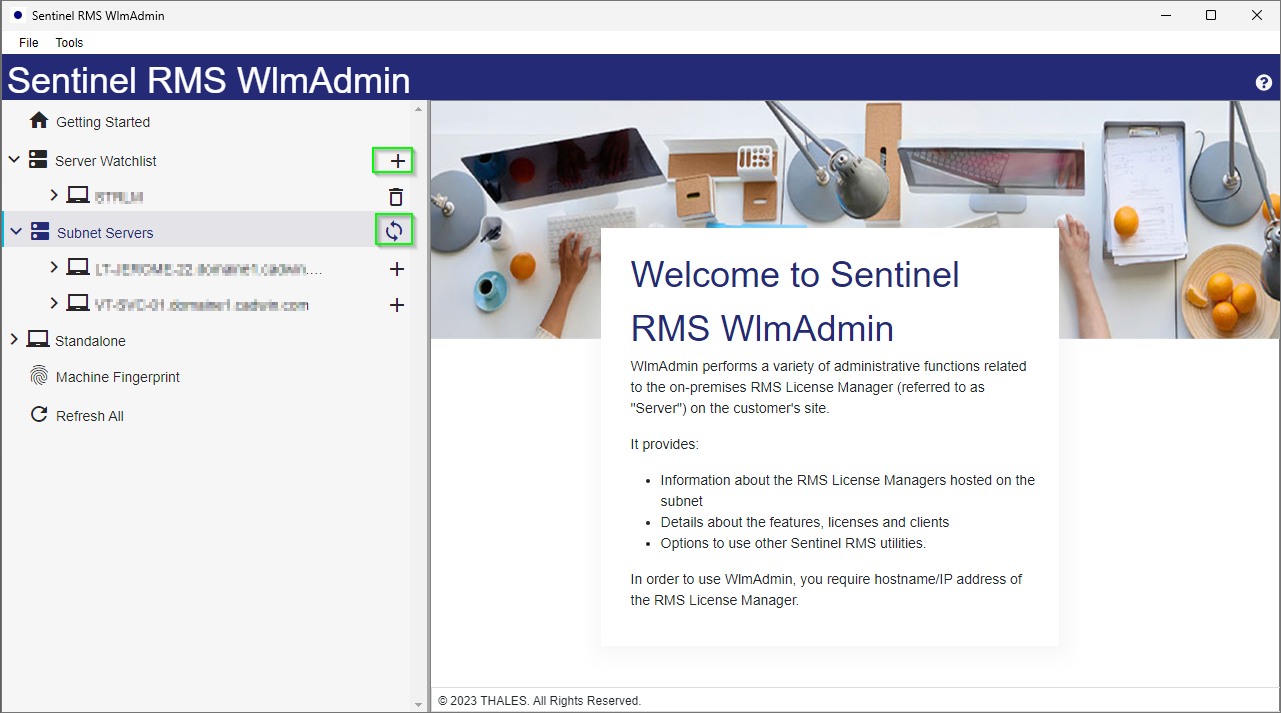Click the sidebar scrollbar down arrow
This screenshot has width=1281, height=713.
(x=419, y=705)
